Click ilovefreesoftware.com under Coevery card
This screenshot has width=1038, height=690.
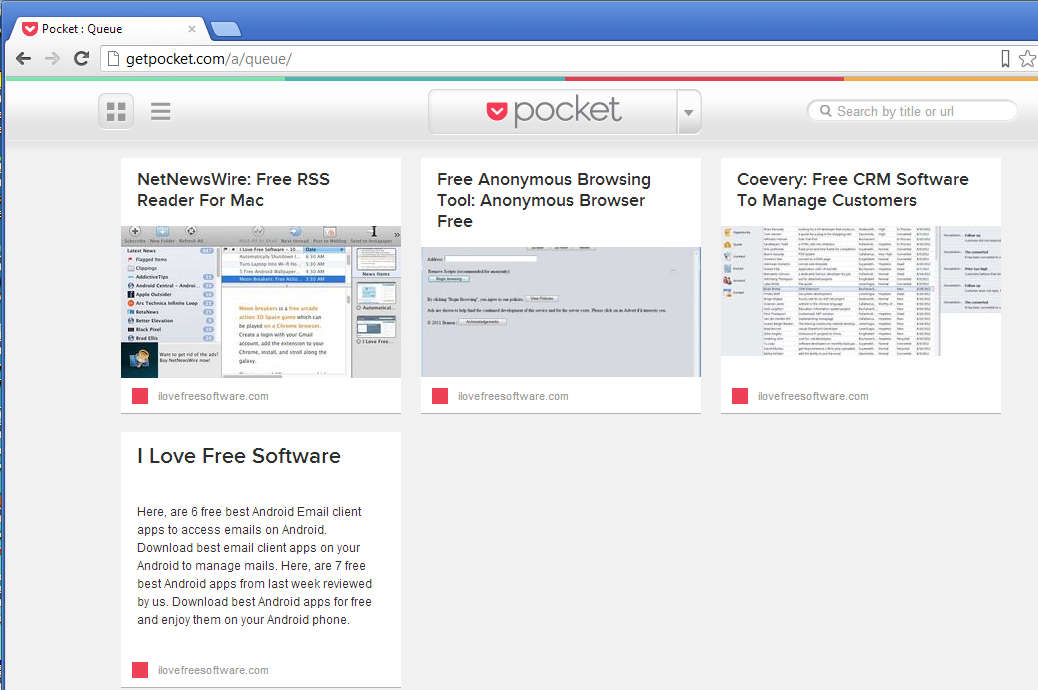pos(813,396)
